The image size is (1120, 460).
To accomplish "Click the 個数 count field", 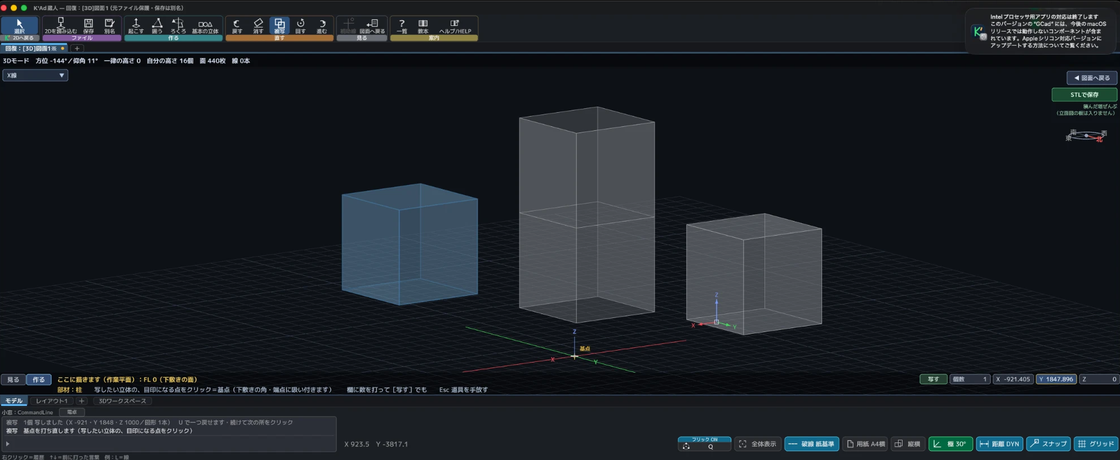I will click(969, 379).
